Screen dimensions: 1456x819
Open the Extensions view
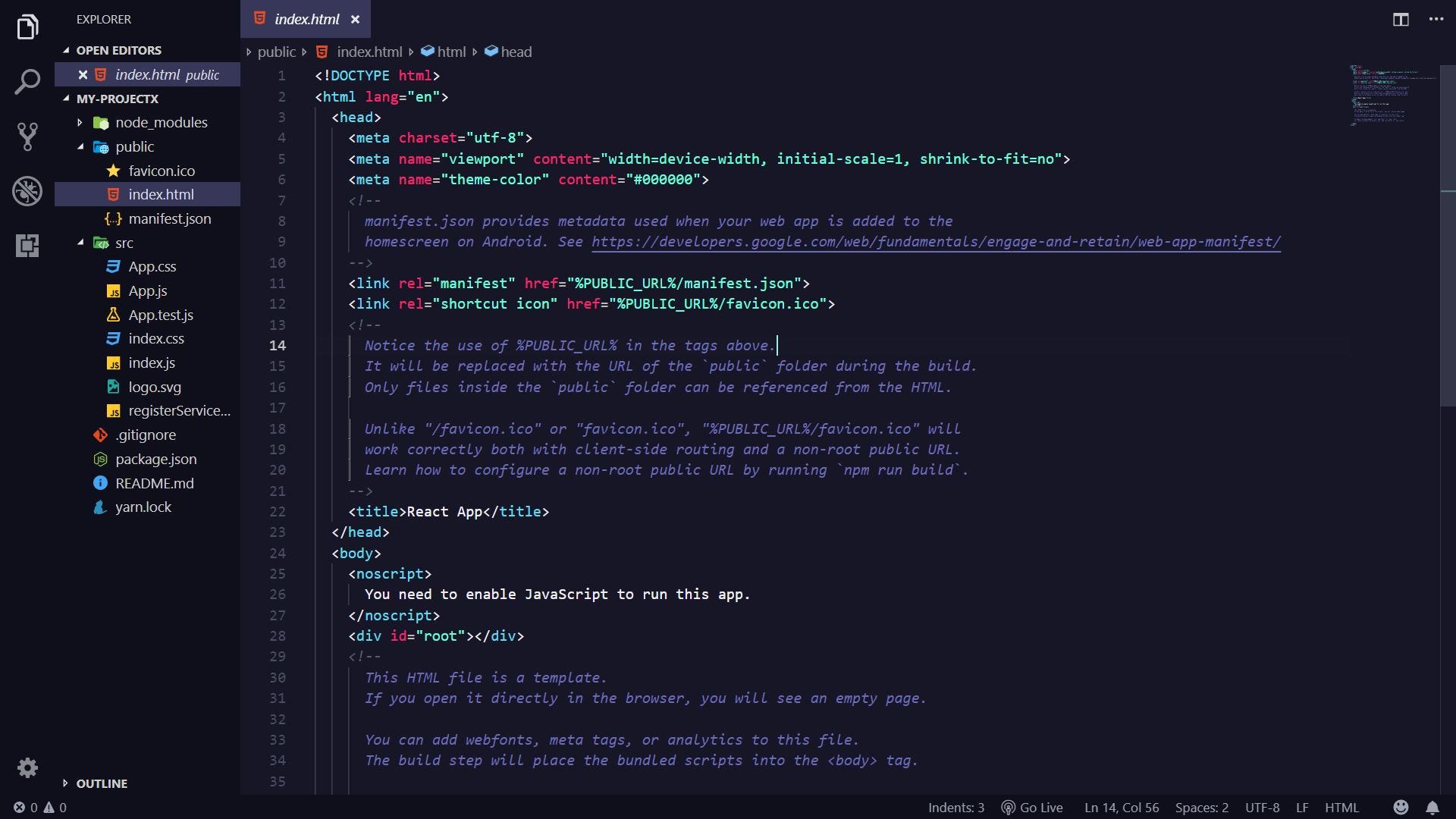click(27, 246)
